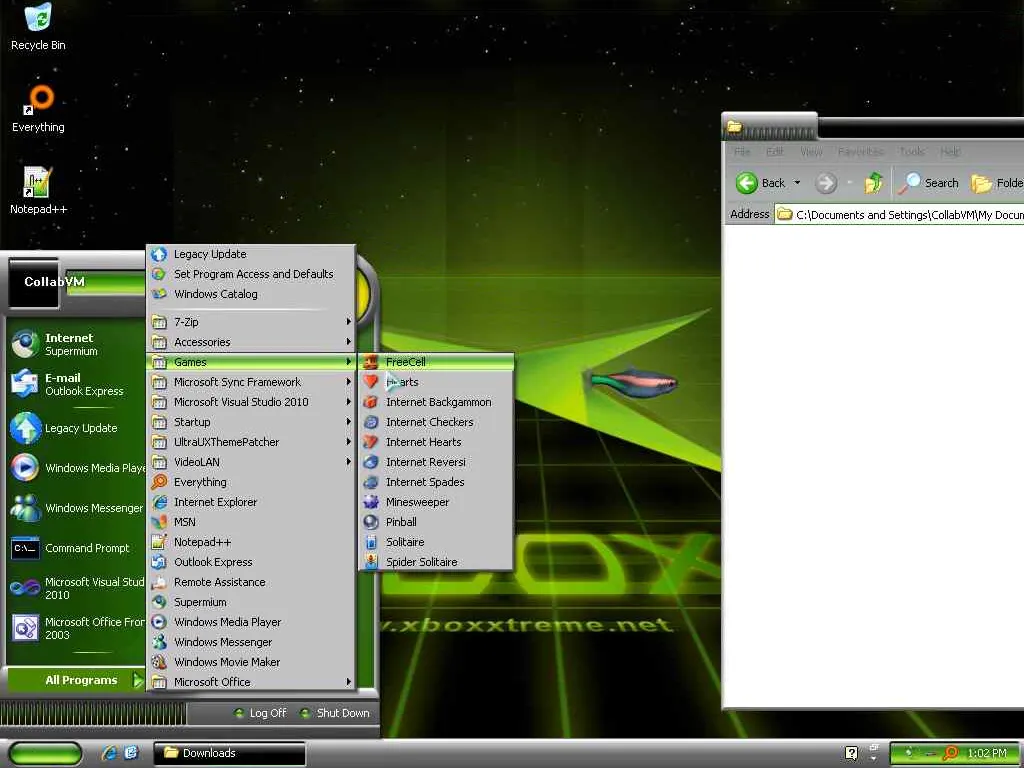Open Internet Checkers in Games submenu
1024x768 pixels.
coord(436,422)
